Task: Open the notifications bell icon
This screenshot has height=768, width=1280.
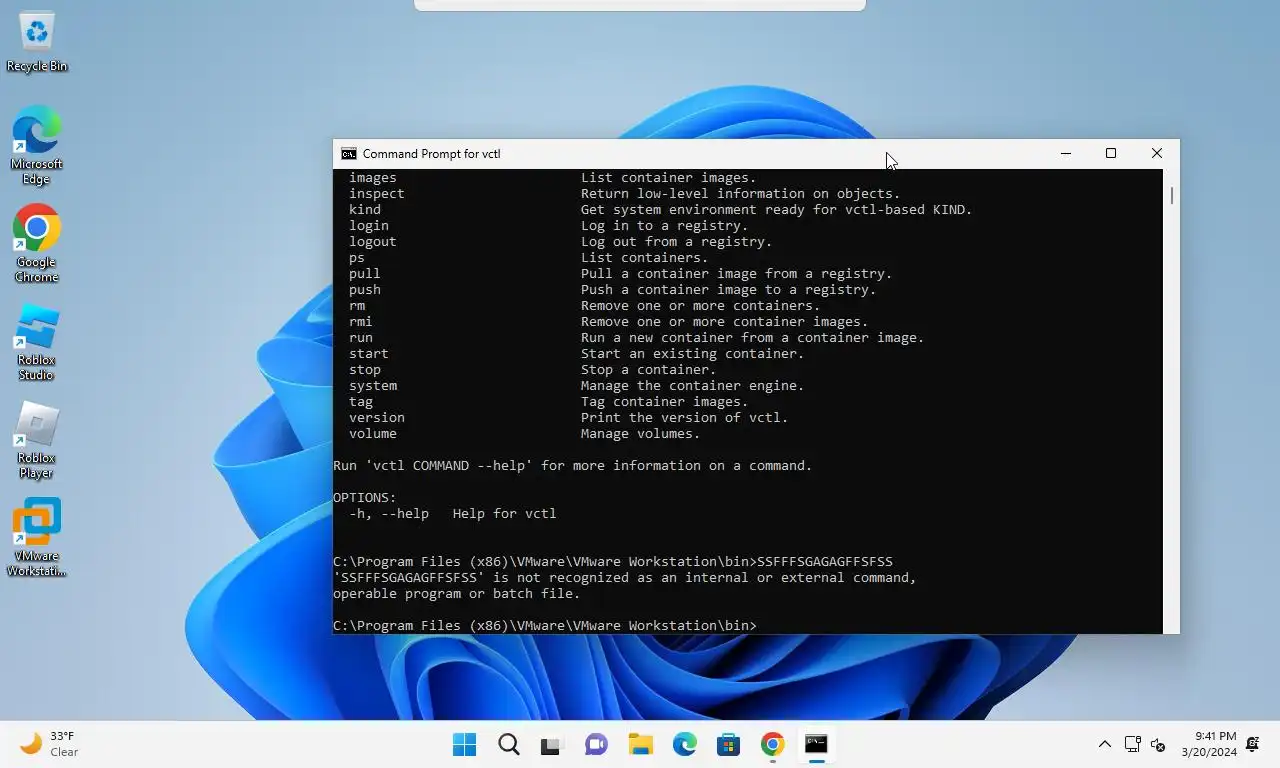Action: click(x=1253, y=744)
